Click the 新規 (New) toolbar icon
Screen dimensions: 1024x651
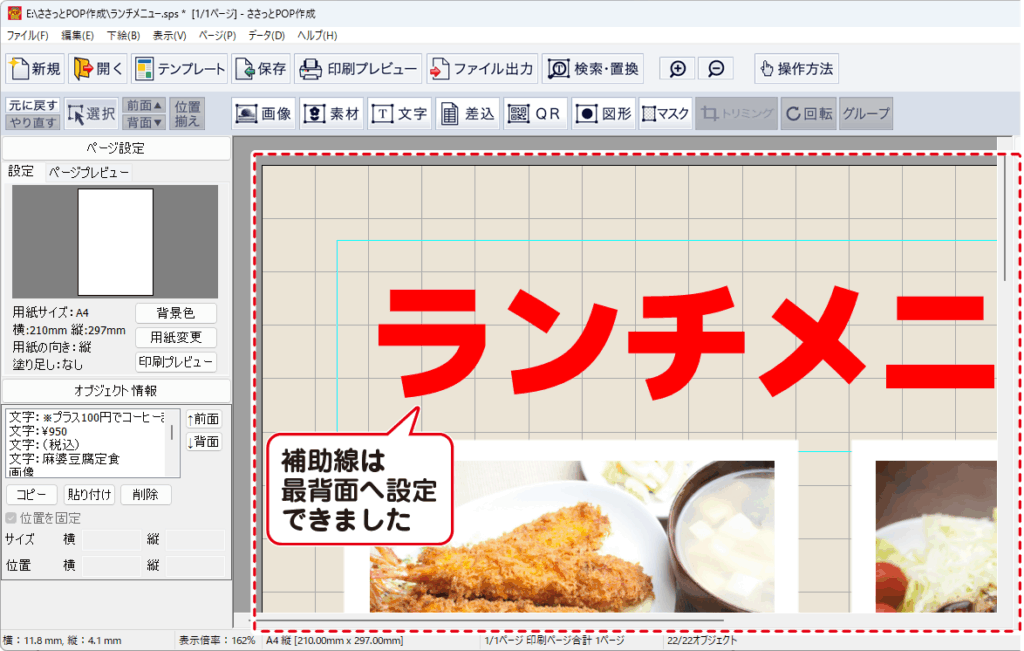tap(36, 69)
